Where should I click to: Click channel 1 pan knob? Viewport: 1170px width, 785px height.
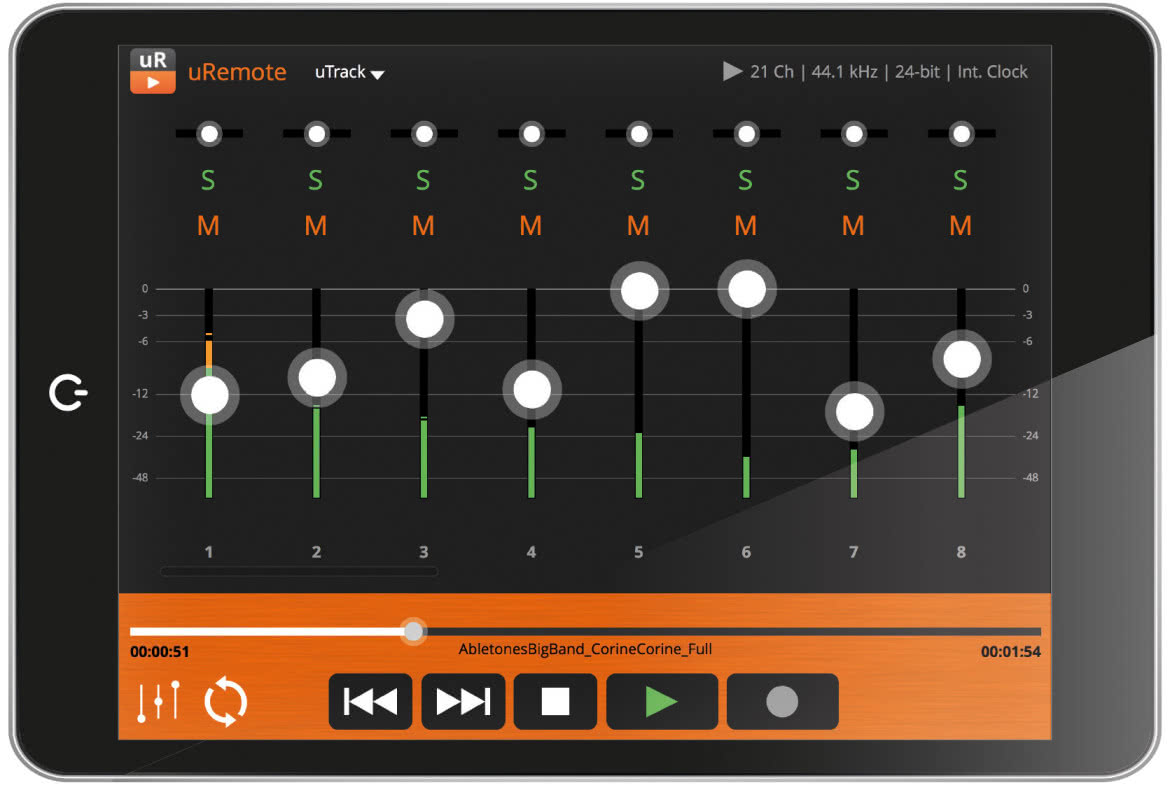point(210,134)
